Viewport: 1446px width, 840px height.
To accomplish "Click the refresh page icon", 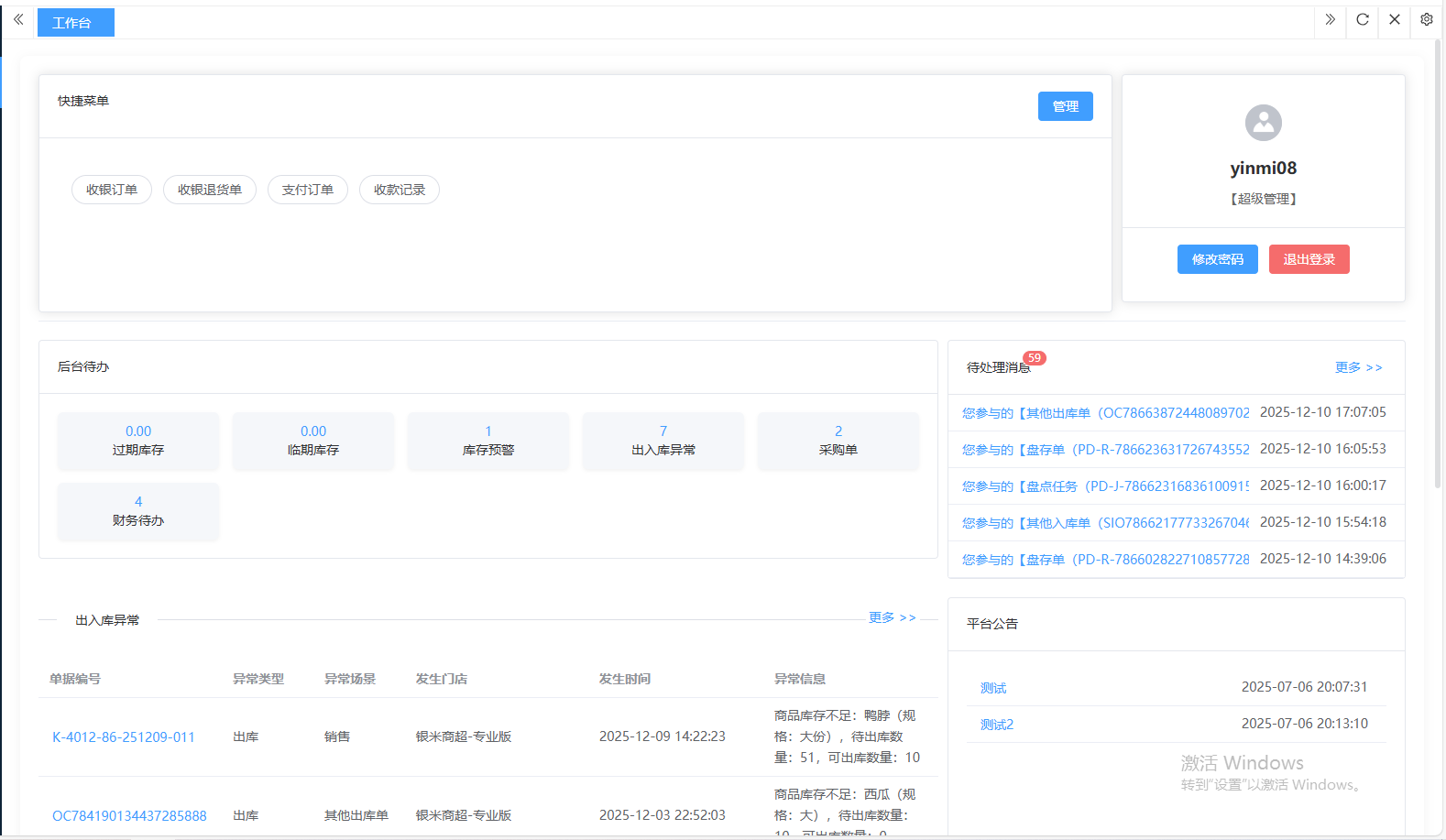I will point(1363,19).
